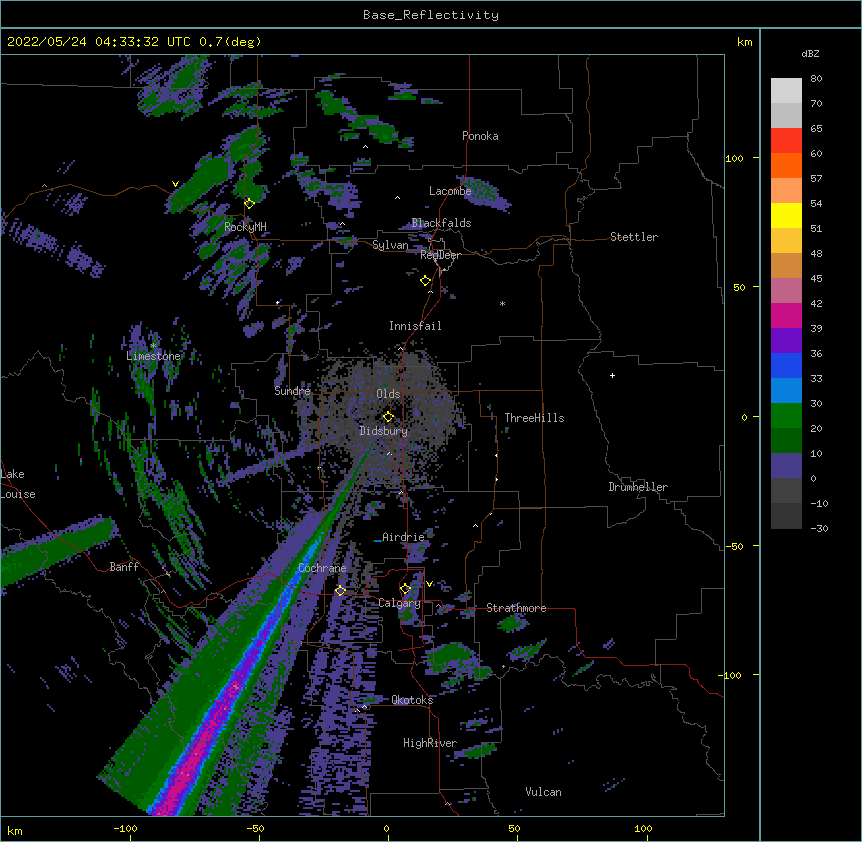Click the Okotoks label

[412, 700]
